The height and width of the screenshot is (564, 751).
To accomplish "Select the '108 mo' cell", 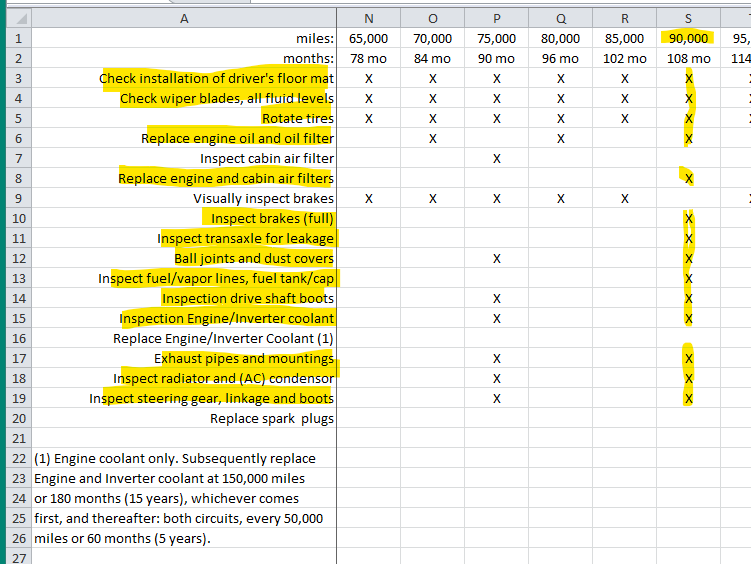I will point(688,58).
